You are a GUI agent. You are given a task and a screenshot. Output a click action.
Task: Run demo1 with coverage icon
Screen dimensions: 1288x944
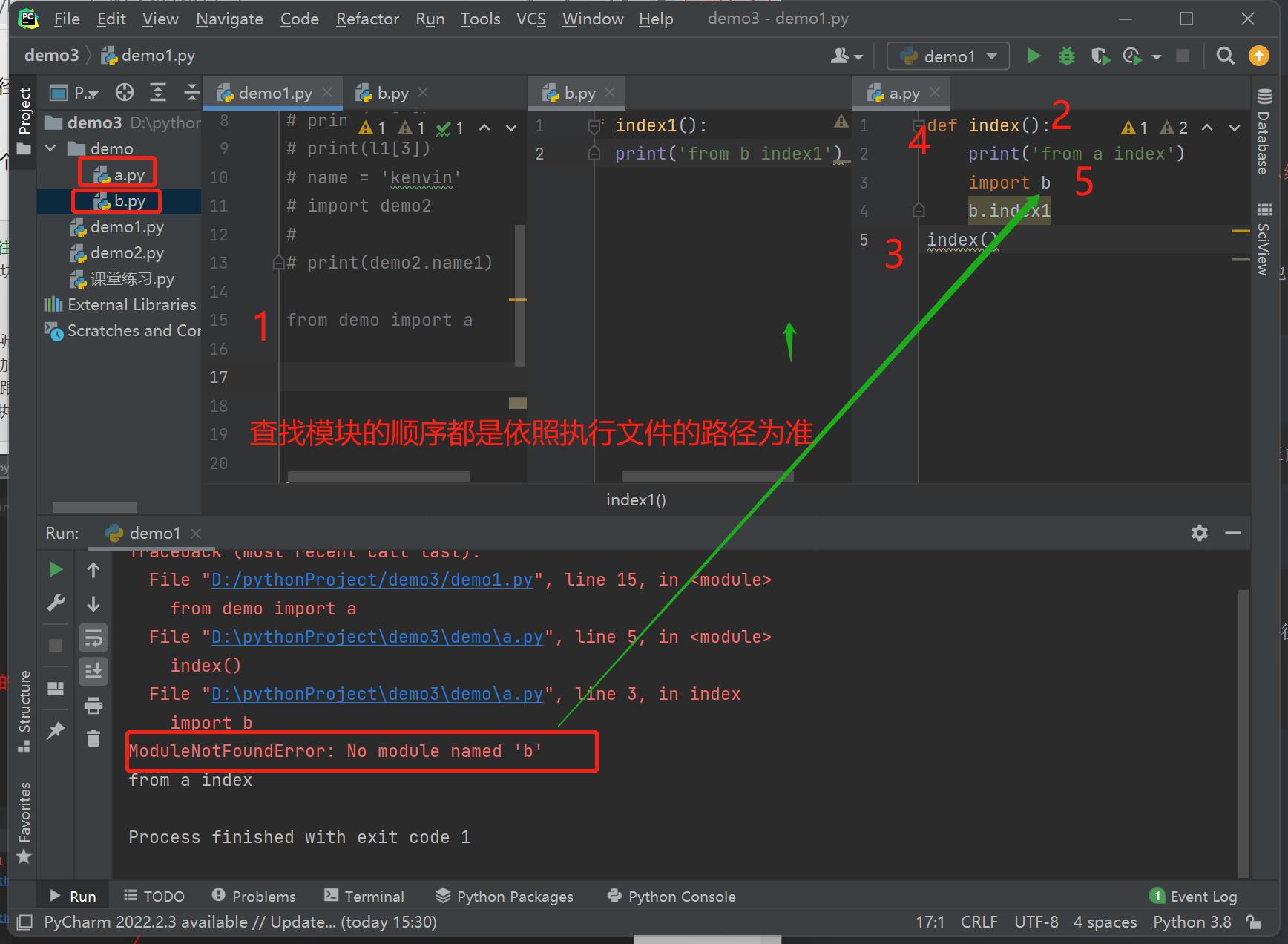pos(1100,56)
